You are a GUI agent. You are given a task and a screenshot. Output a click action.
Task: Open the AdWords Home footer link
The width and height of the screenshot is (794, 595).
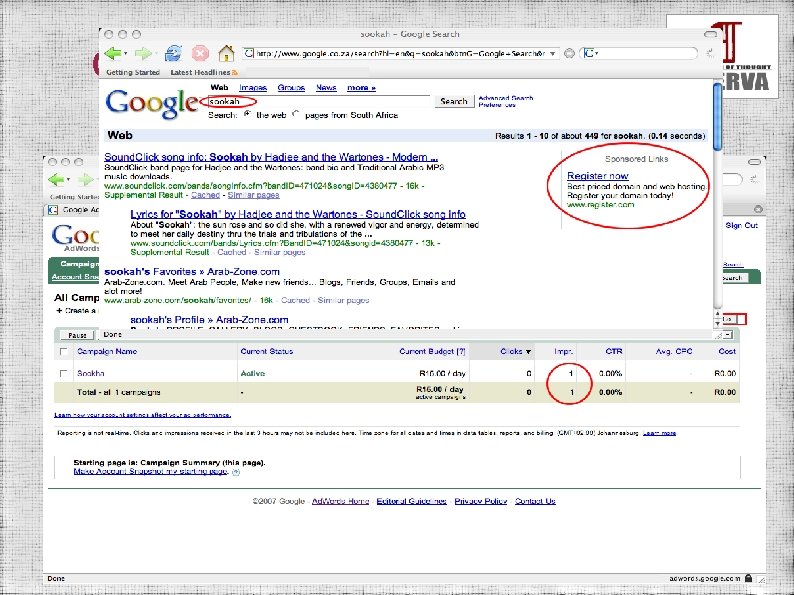340,501
